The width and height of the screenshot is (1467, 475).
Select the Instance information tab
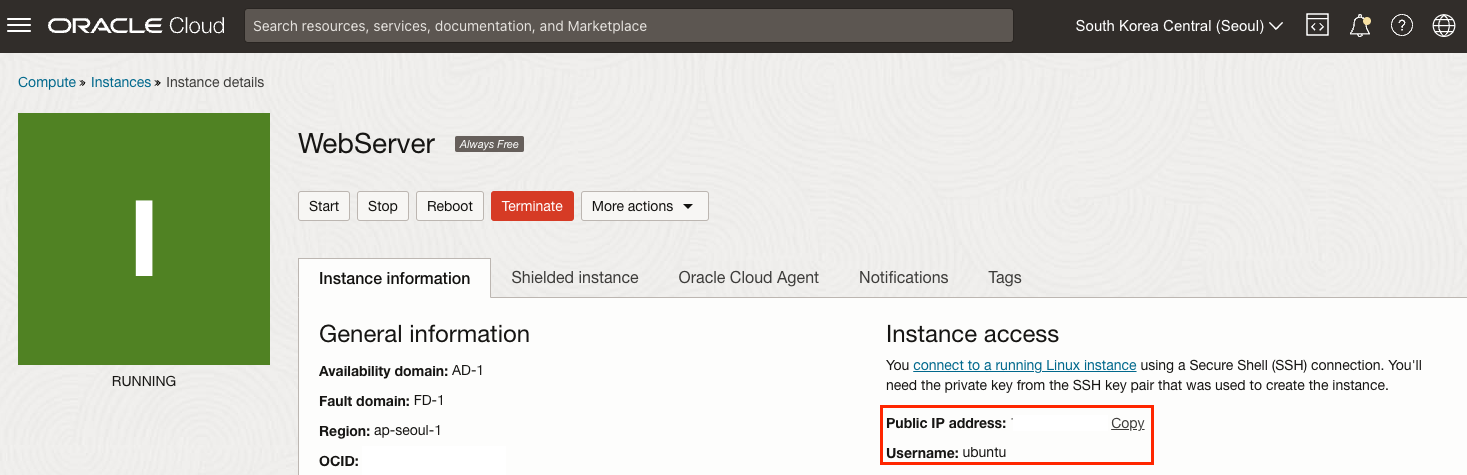click(x=394, y=278)
